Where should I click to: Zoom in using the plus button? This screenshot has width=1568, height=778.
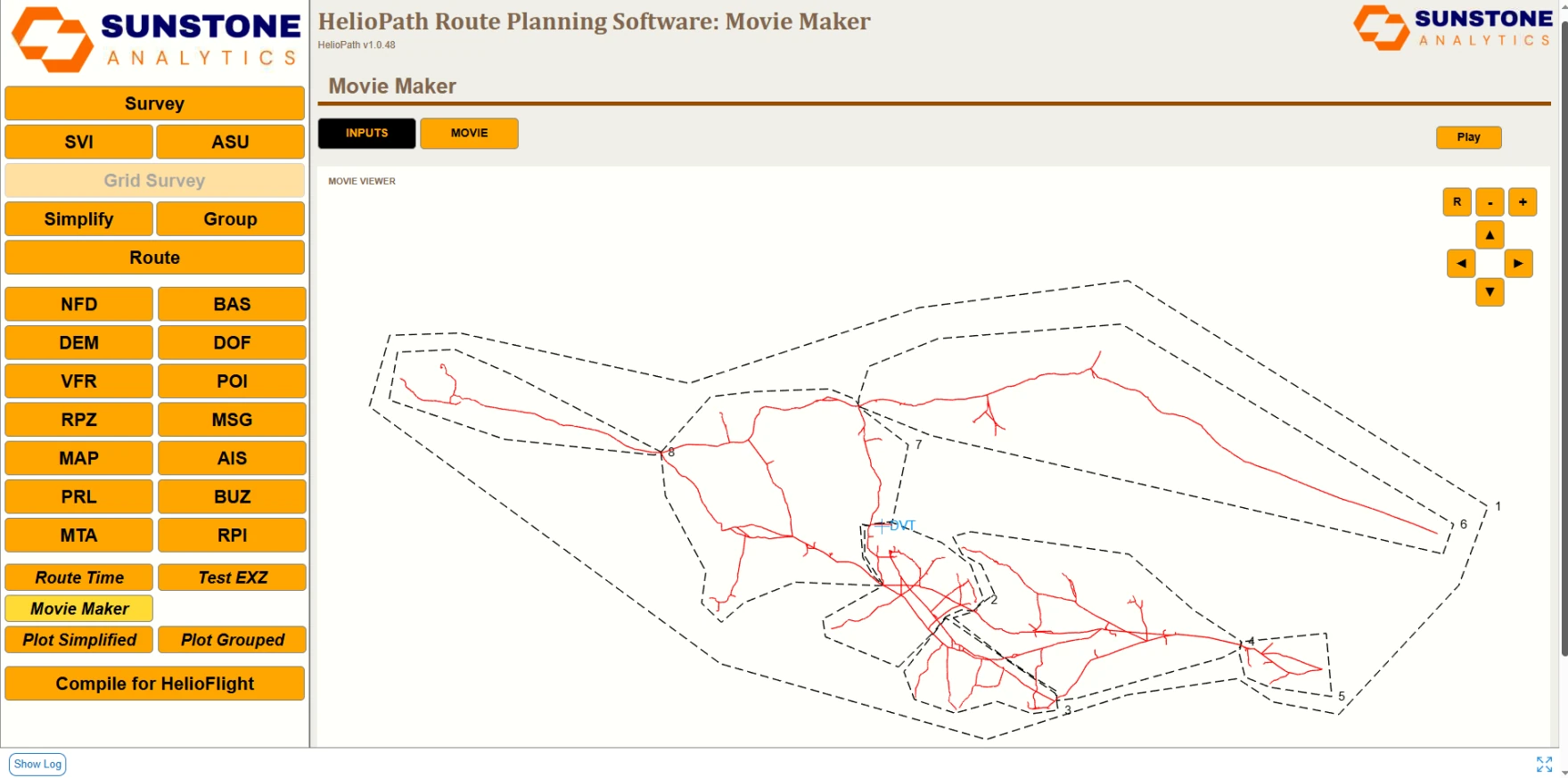pos(1523,202)
